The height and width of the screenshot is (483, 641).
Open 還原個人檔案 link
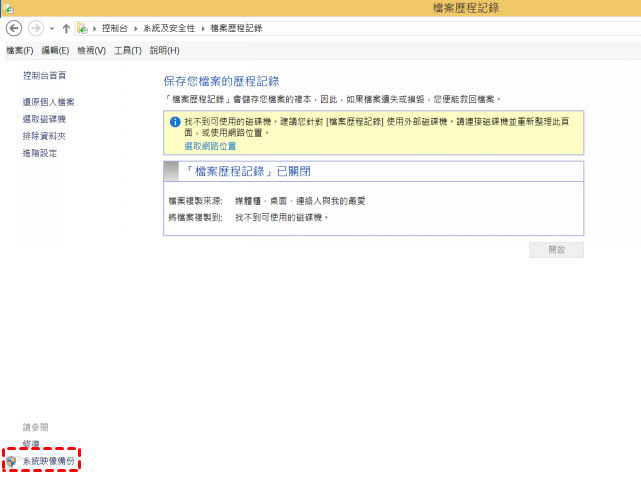49,102
